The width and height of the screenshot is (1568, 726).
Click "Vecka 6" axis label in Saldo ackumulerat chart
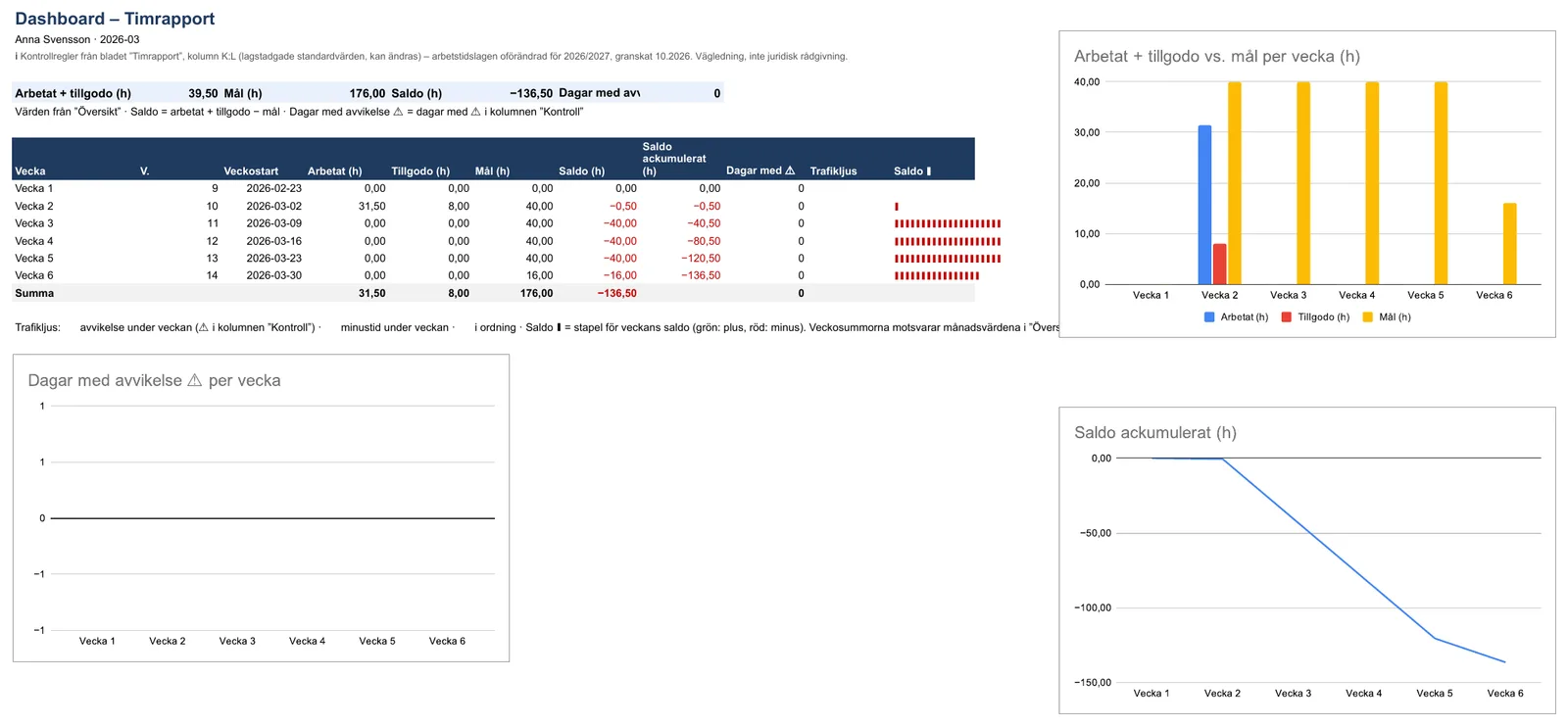[x=1505, y=694]
